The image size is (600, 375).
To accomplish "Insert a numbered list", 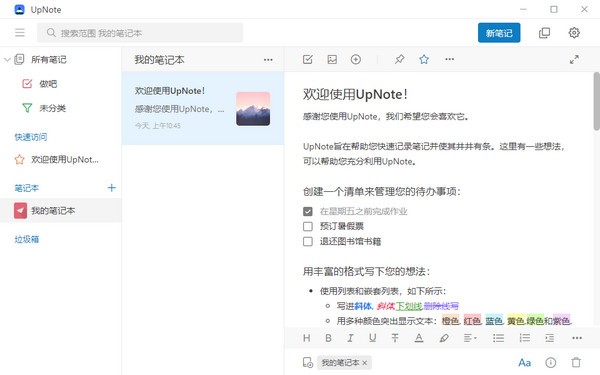I will [525, 338].
